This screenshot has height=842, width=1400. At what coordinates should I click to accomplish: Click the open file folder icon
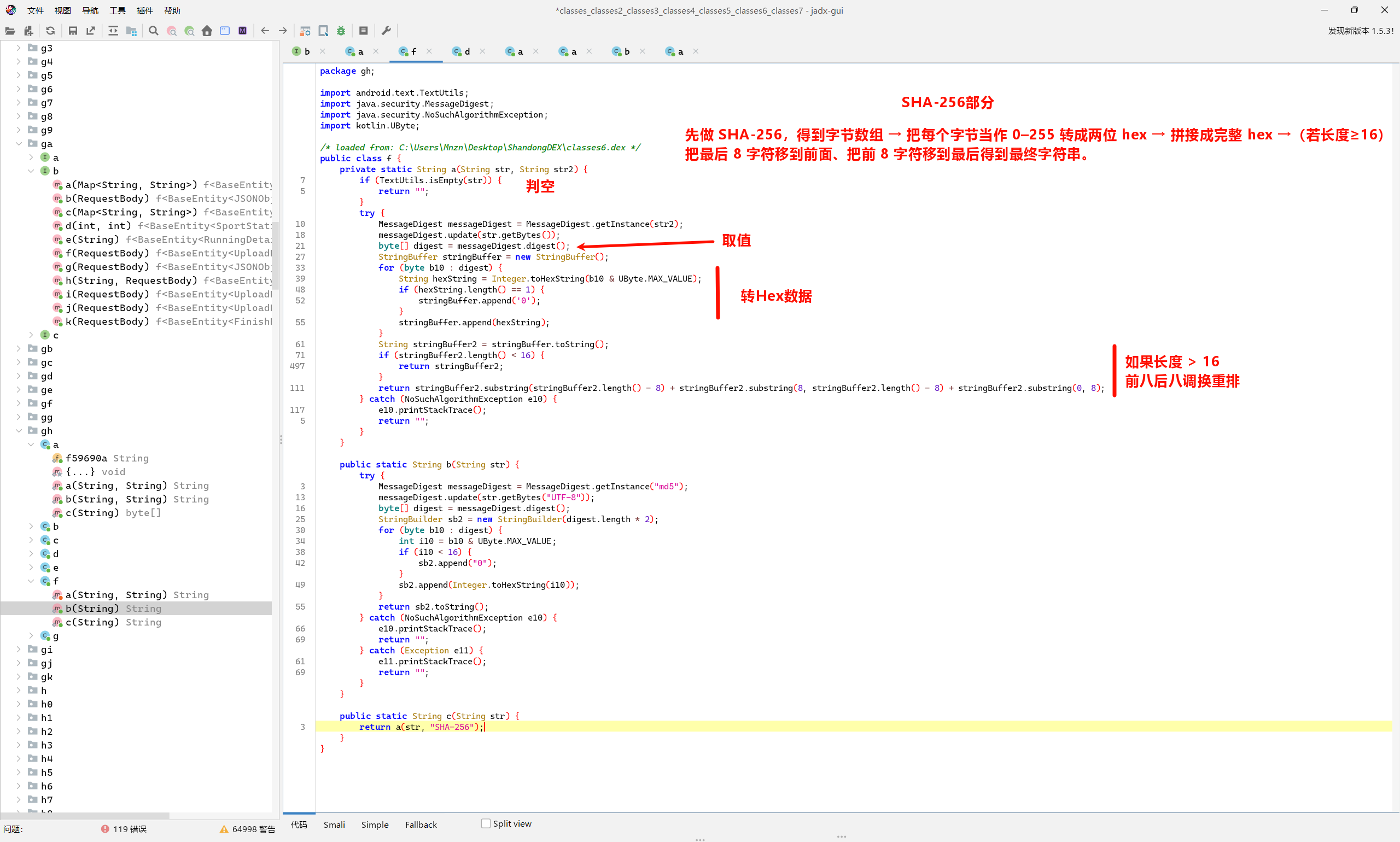tap(10, 31)
